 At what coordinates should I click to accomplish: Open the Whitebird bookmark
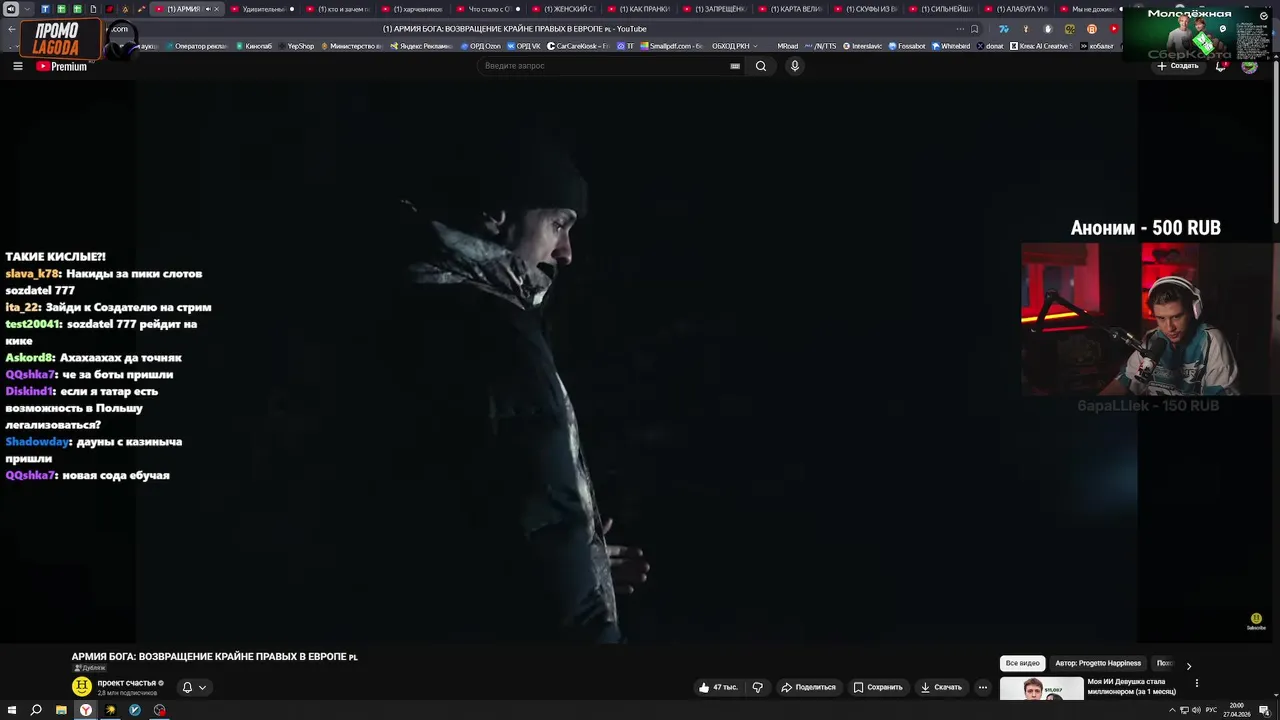pyautogui.click(x=951, y=46)
